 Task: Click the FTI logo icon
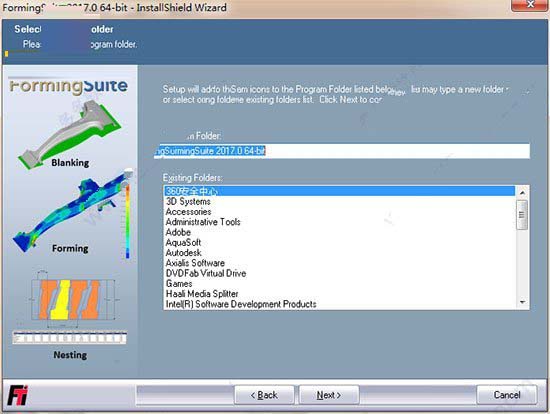click(x=18, y=395)
